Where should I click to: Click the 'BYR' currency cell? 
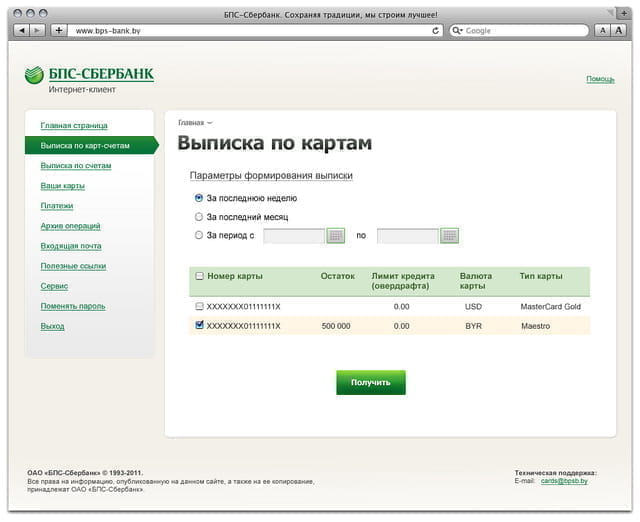click(x=473, y=326)
